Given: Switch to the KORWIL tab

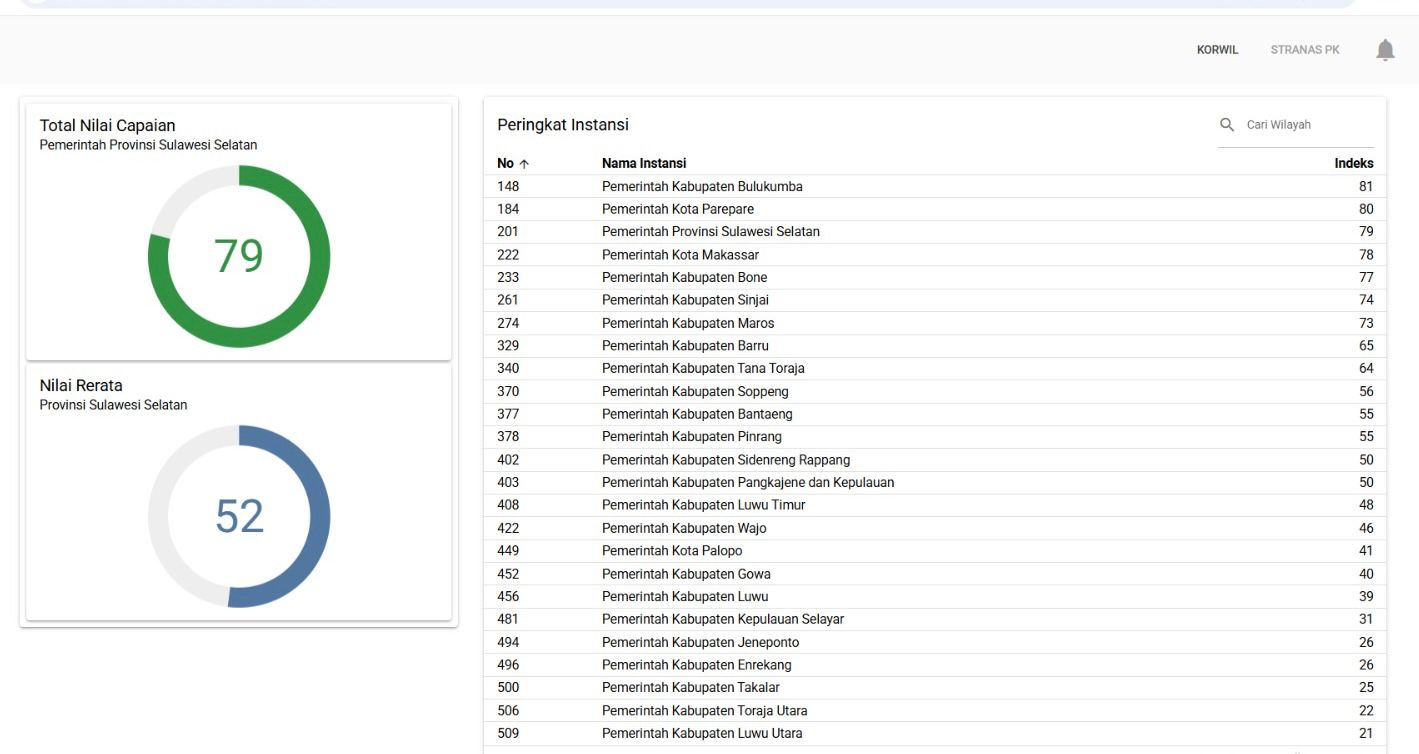Looking at the screenshot, I should click(1217, 50).
